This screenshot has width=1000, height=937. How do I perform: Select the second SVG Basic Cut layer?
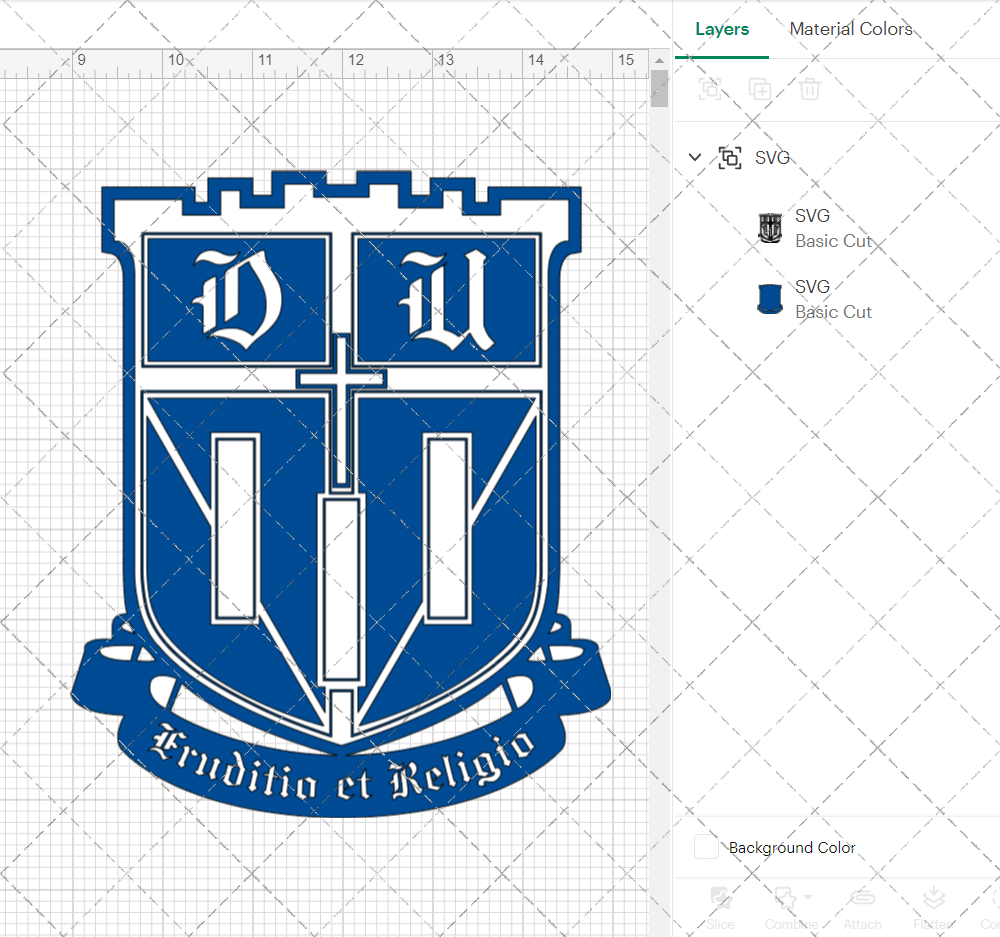[x=837, y=299]
